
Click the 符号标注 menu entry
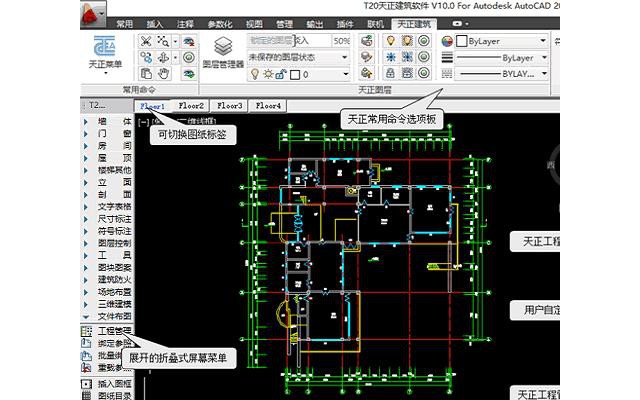114,231
